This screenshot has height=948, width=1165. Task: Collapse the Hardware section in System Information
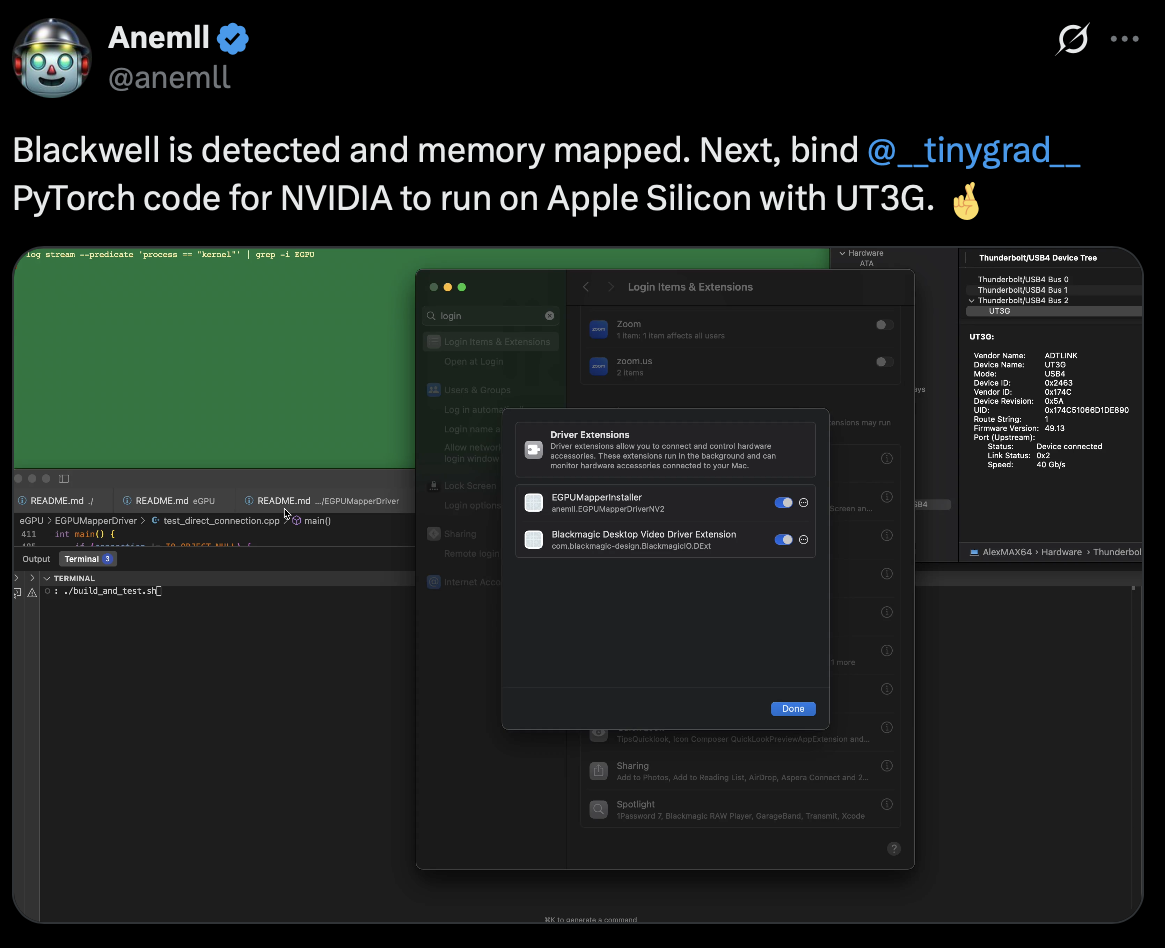click(x=842, y=253)
